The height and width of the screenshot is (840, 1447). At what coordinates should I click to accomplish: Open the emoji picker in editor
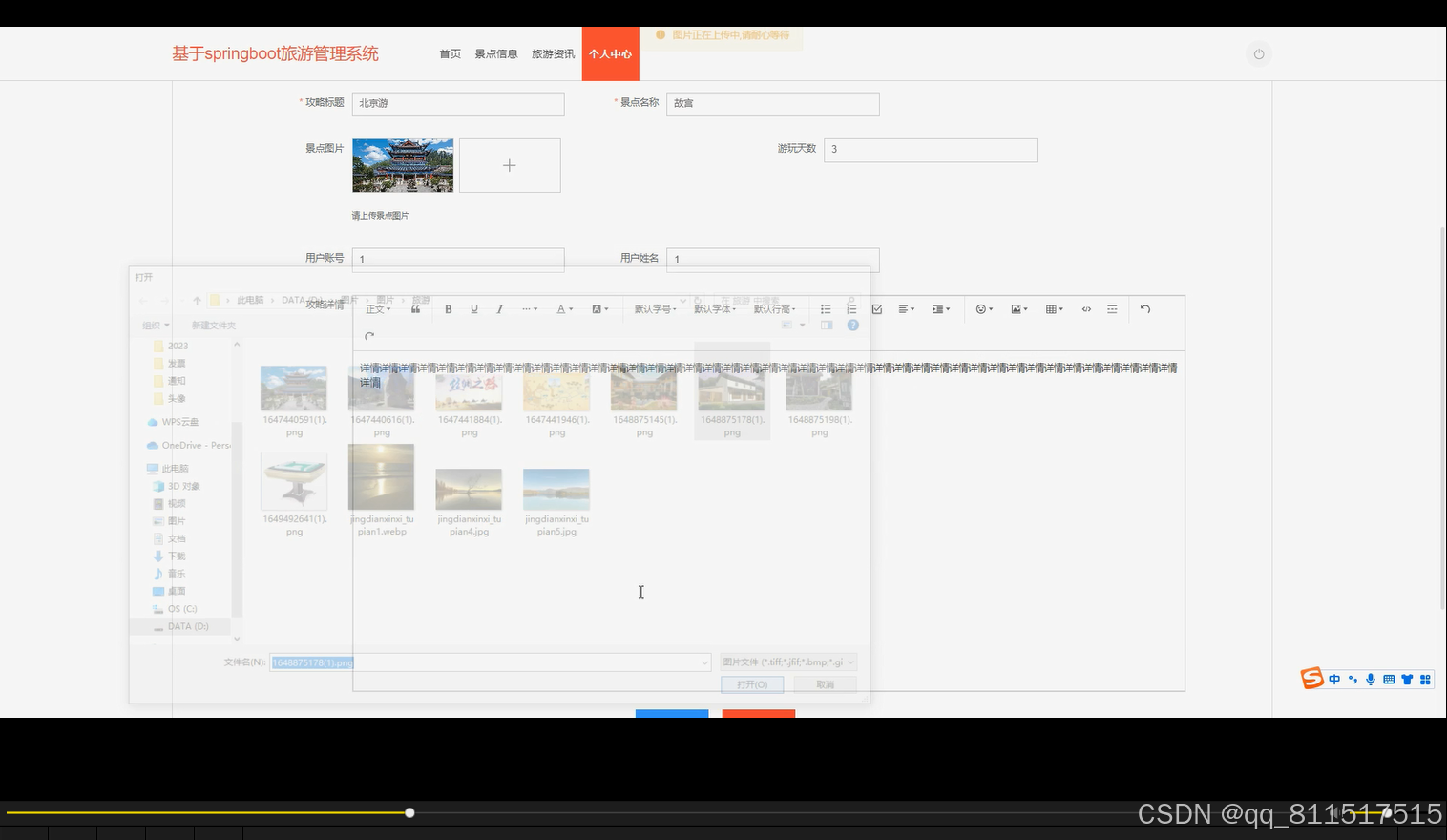click(x=984, y=309)
